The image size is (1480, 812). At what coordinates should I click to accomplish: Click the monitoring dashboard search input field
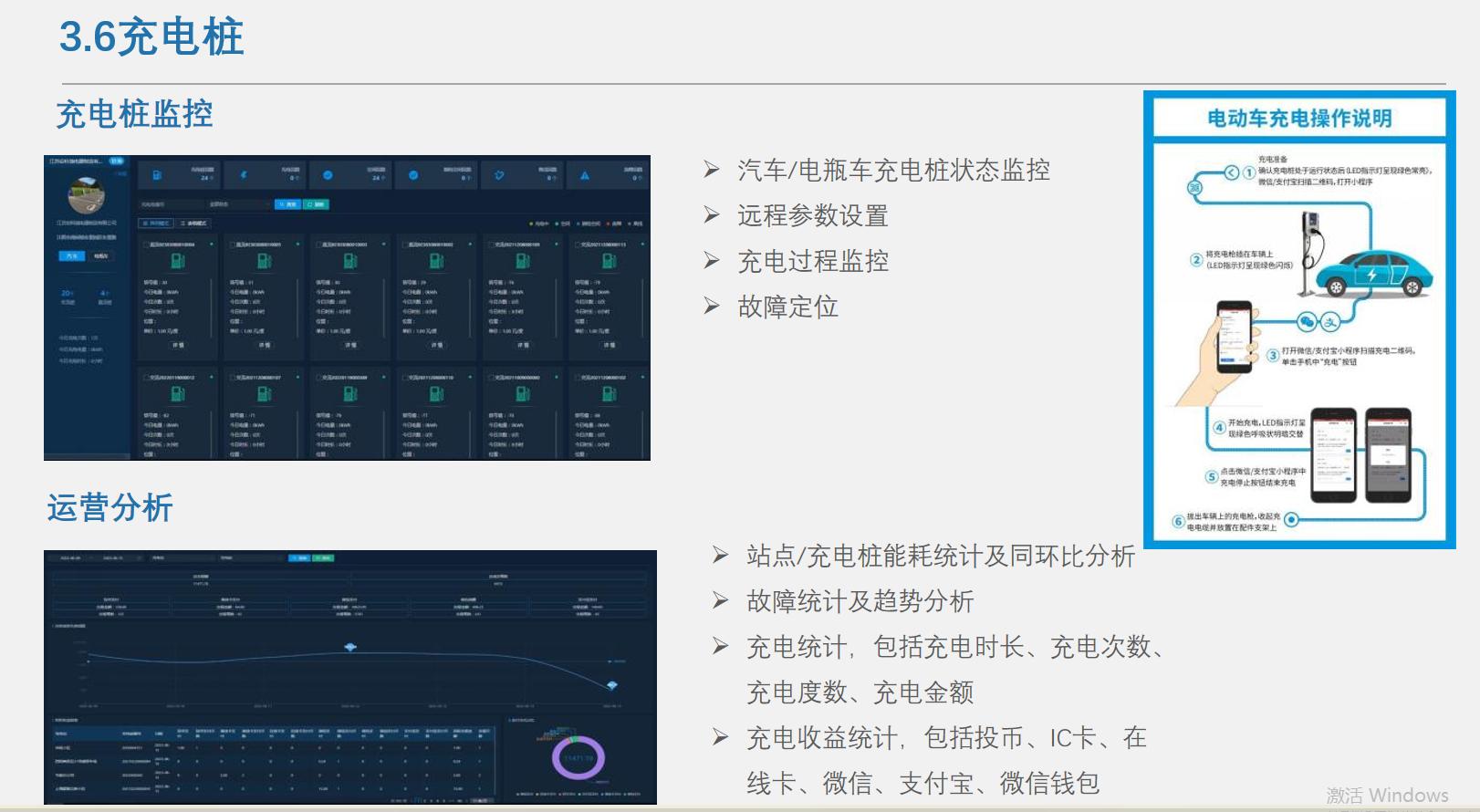click(172, 204)
